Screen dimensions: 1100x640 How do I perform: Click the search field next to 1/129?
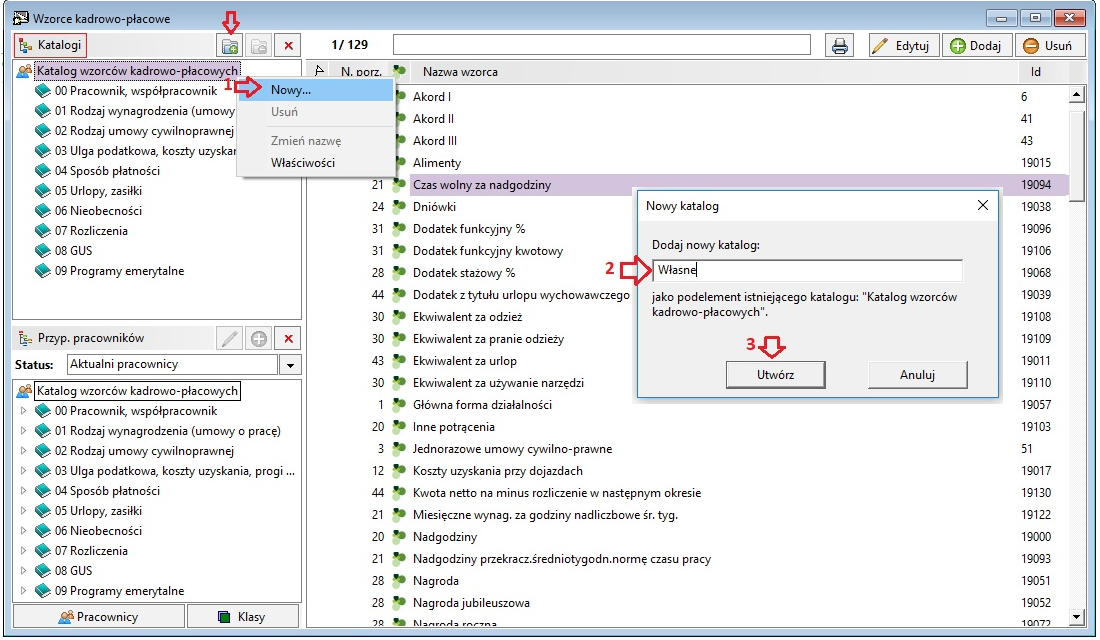(x=602, y=45)
